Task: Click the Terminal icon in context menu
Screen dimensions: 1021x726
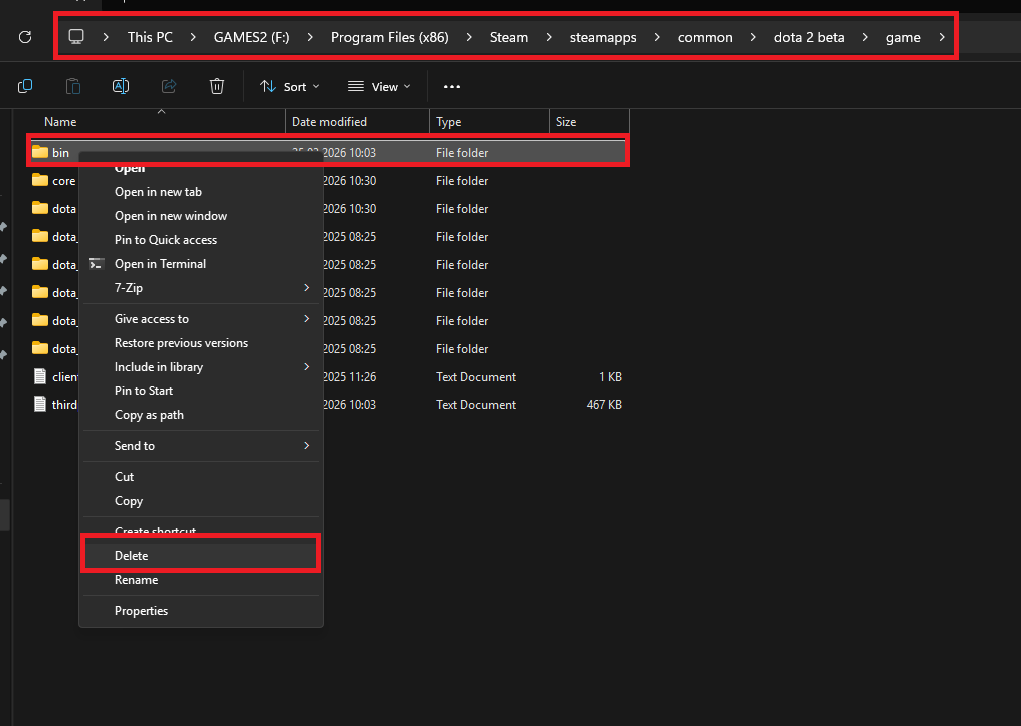Action: coord(96,264)
